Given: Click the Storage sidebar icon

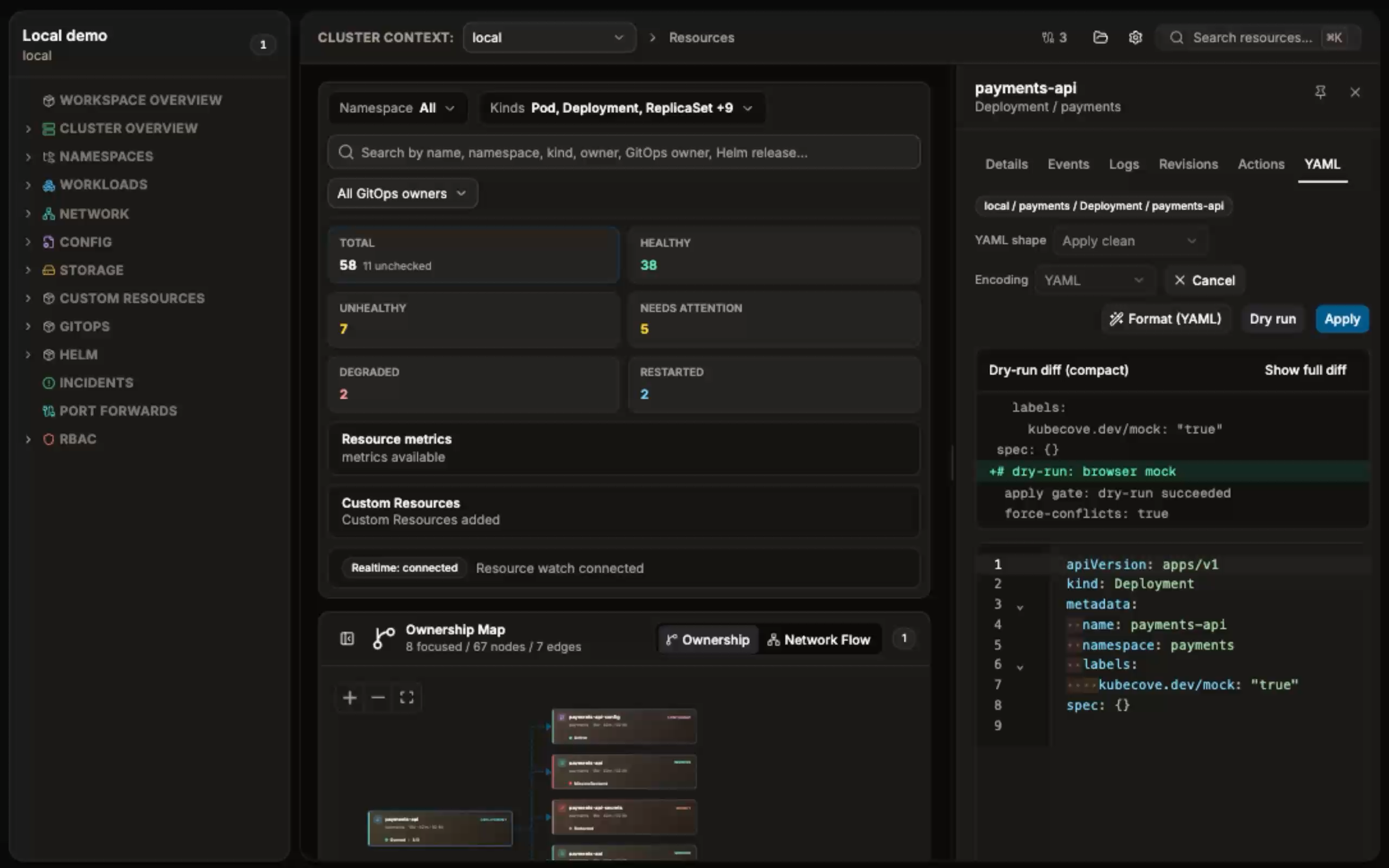Looking at the screenshot, I should pyautogui.click(x=49, y=270).
